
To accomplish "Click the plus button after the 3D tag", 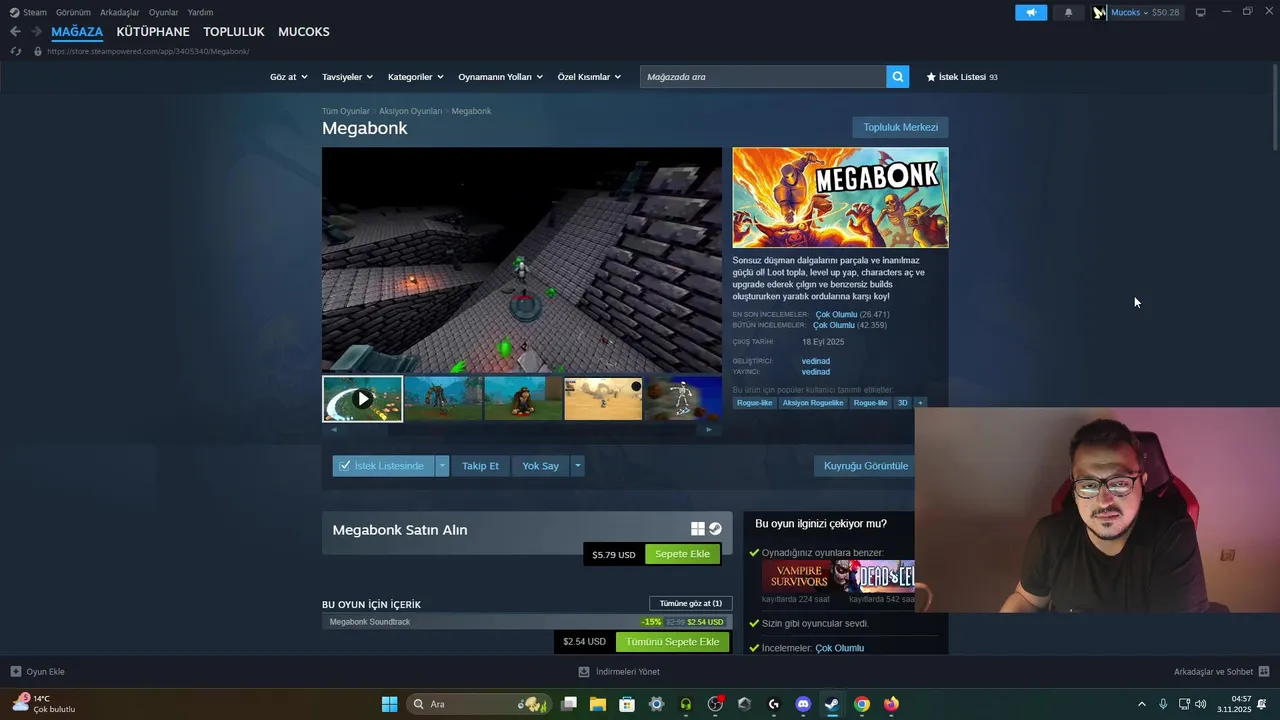I will [x=920, y=403].
